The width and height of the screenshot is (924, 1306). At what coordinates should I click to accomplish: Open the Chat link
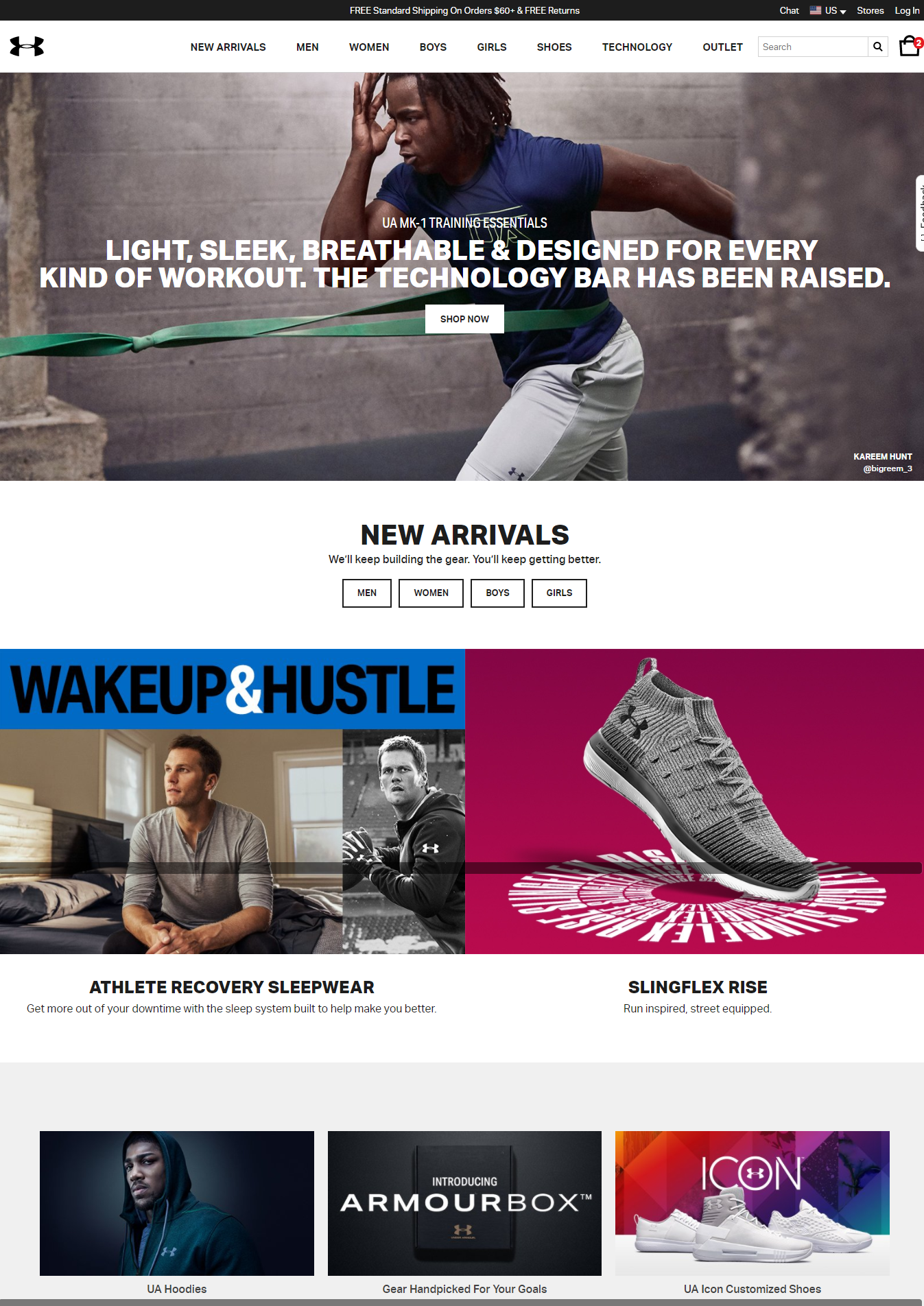[x=789, y=10]
